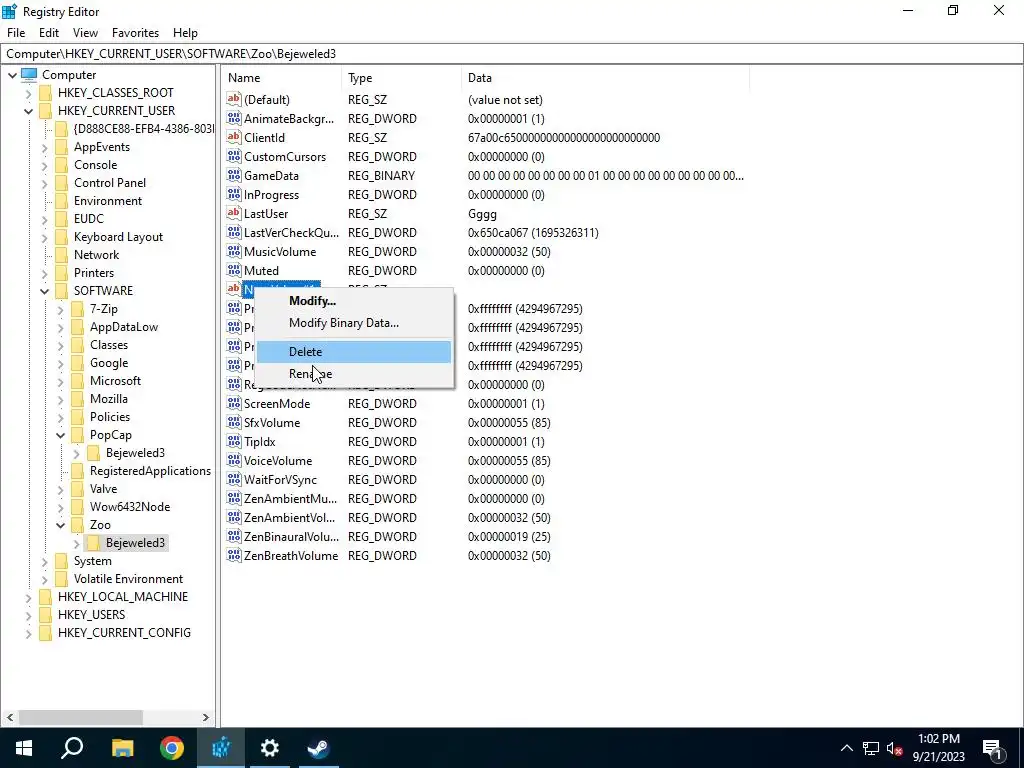Viewport: 1024px width, 768px height.
Task: Click the DWORD icon beside TipIdx
Action: 234,441
